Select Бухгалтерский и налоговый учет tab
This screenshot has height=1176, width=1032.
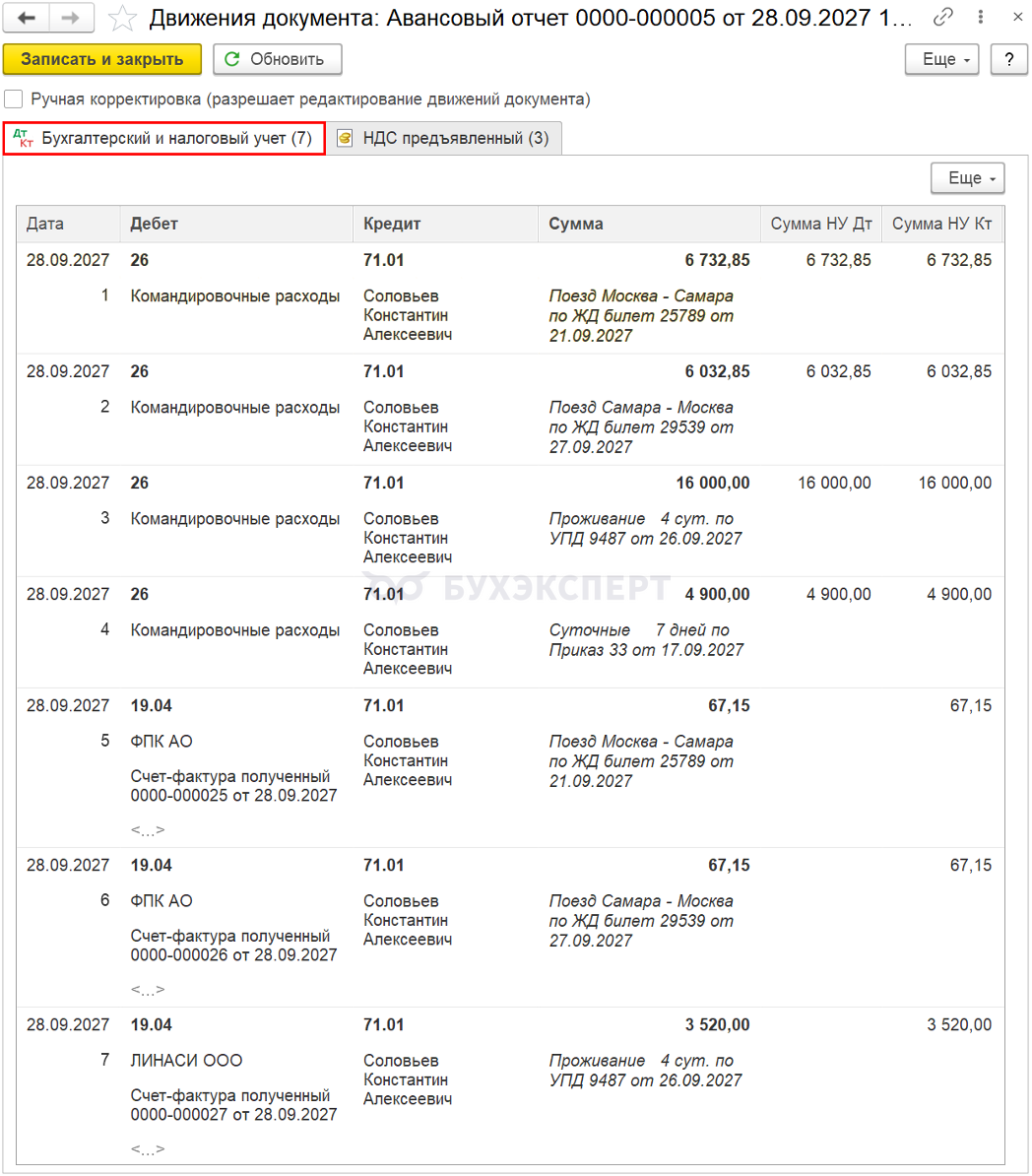[x=164, y=138]
